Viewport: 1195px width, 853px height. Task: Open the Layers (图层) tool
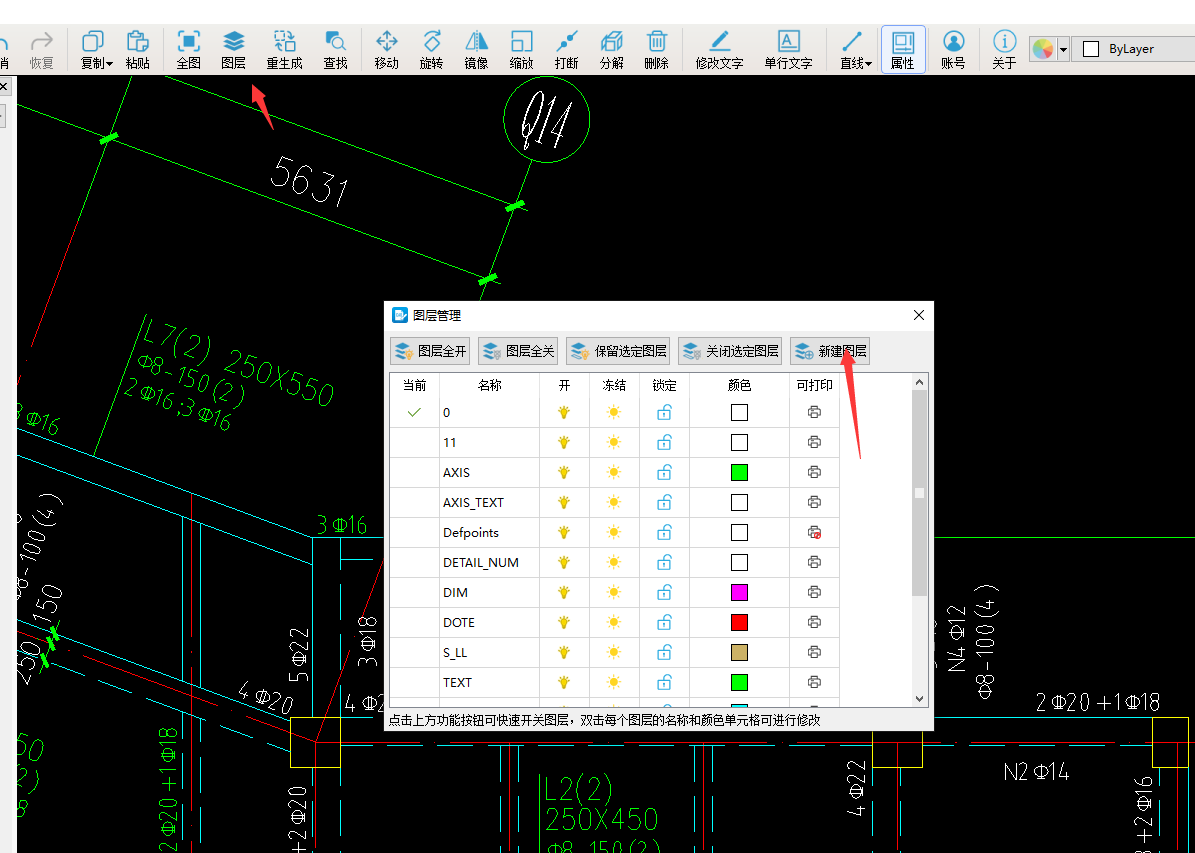[x=233, y=50]
